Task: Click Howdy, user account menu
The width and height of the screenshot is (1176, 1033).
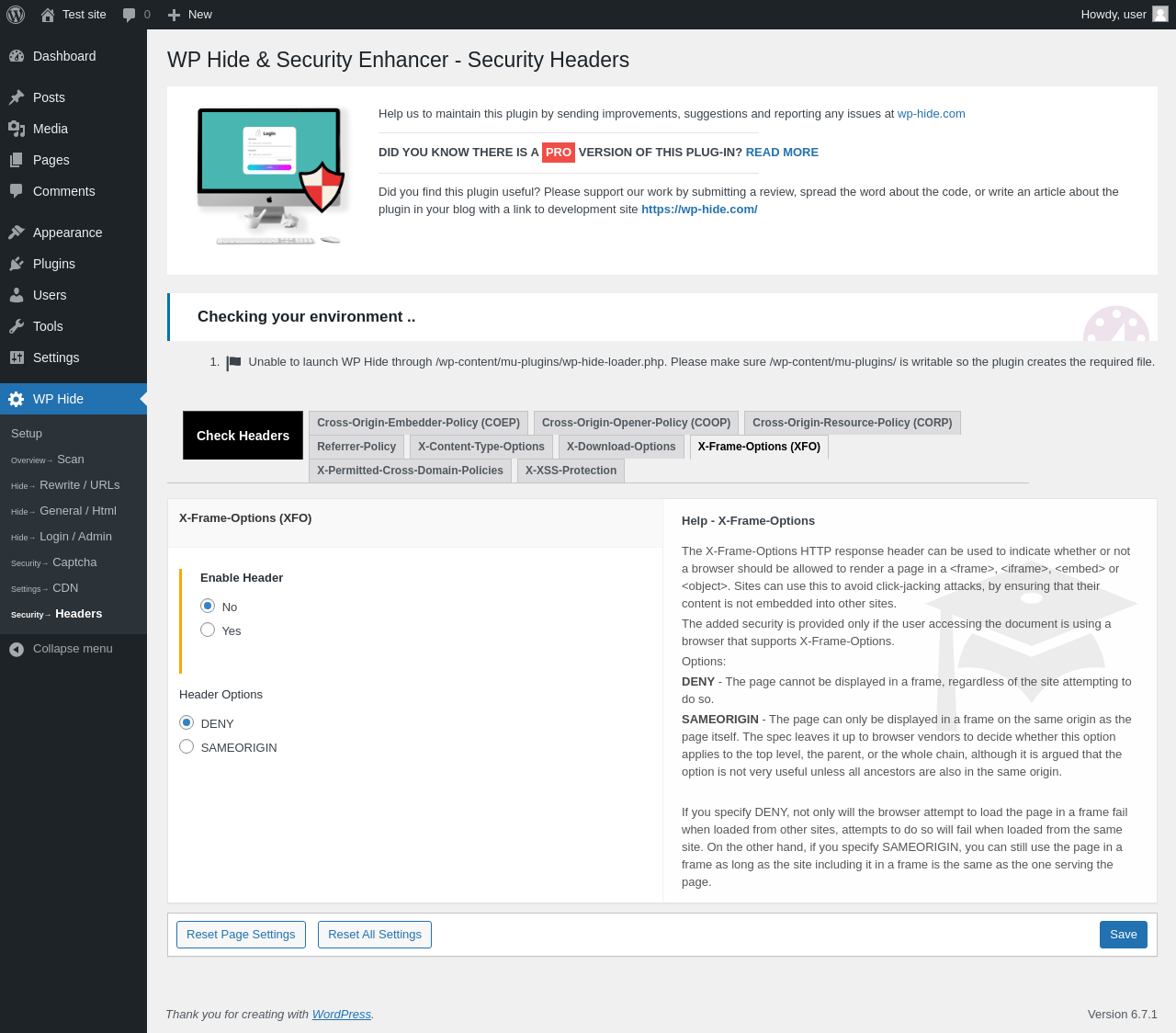Action: point(1125,15)
